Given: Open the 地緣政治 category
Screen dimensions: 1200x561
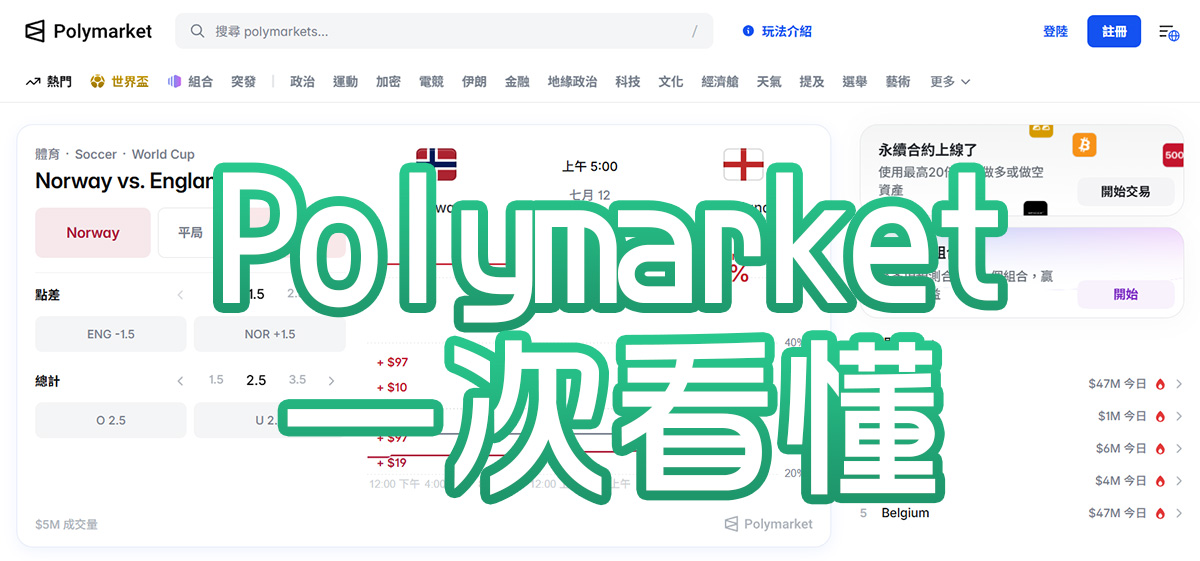Looking at the screenshot, I should (572, 82).
